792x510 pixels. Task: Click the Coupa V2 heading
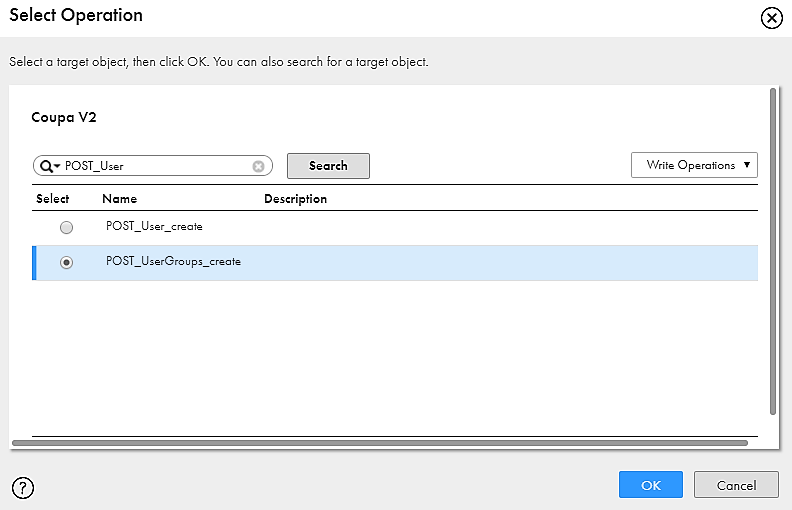(64, 118)
